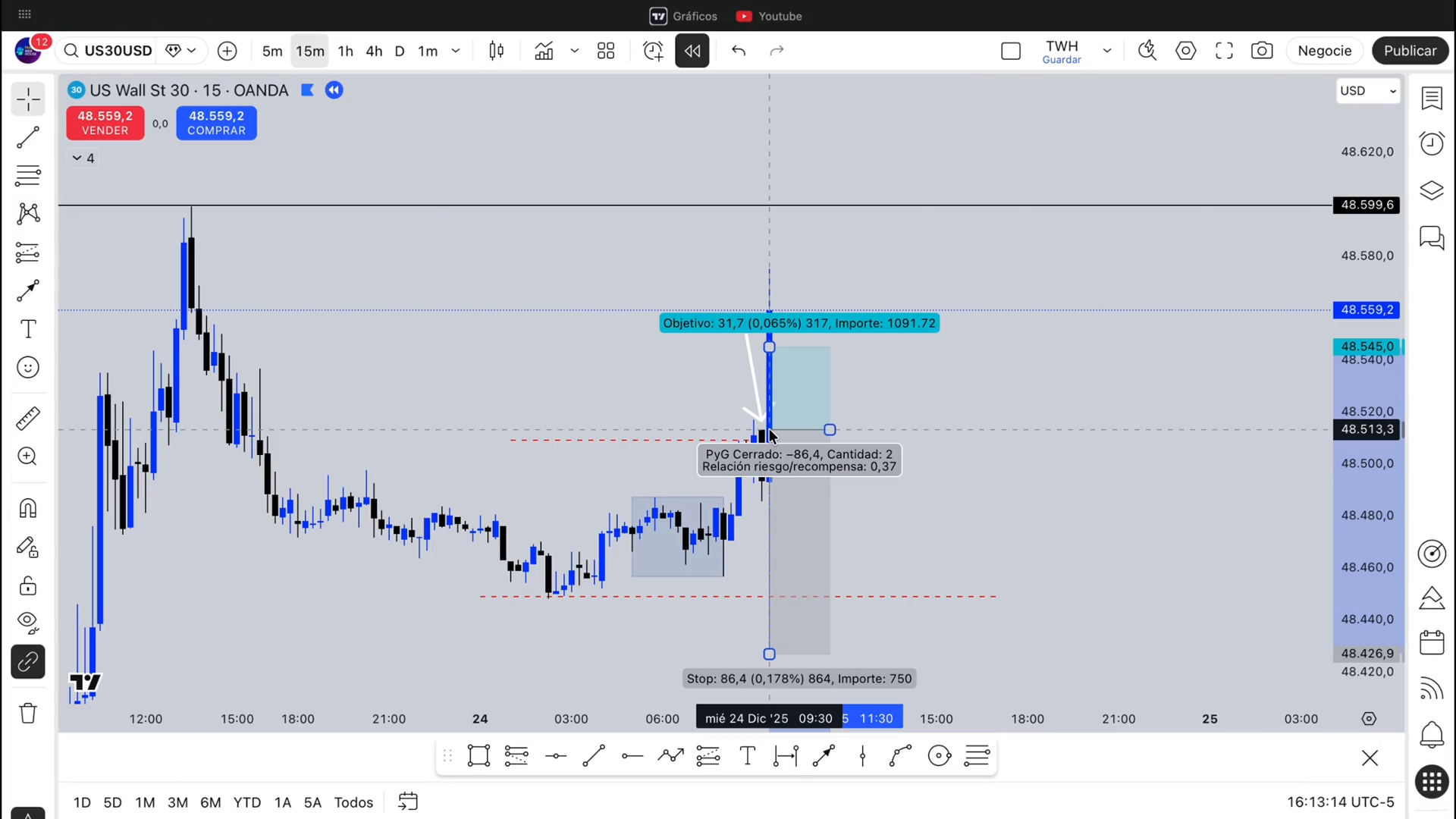The image size is (1456, 819).
Task: Toggle bar replay mode
Action: tap(692, 51)
